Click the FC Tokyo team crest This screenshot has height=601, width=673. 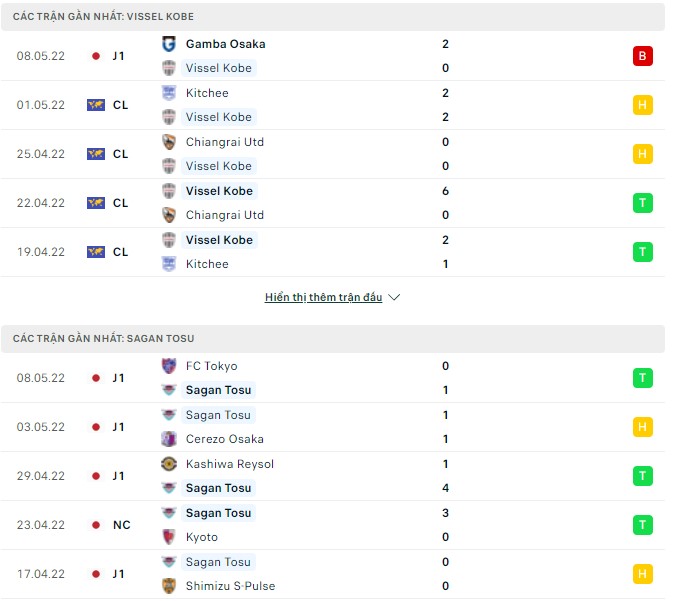[x=169, y=366]
